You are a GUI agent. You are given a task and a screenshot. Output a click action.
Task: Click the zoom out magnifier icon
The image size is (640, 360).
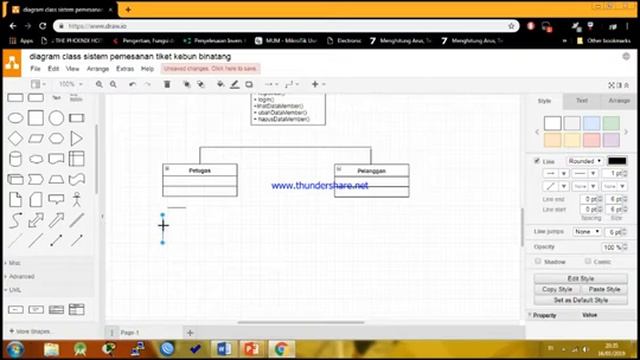tap(113, 84)
